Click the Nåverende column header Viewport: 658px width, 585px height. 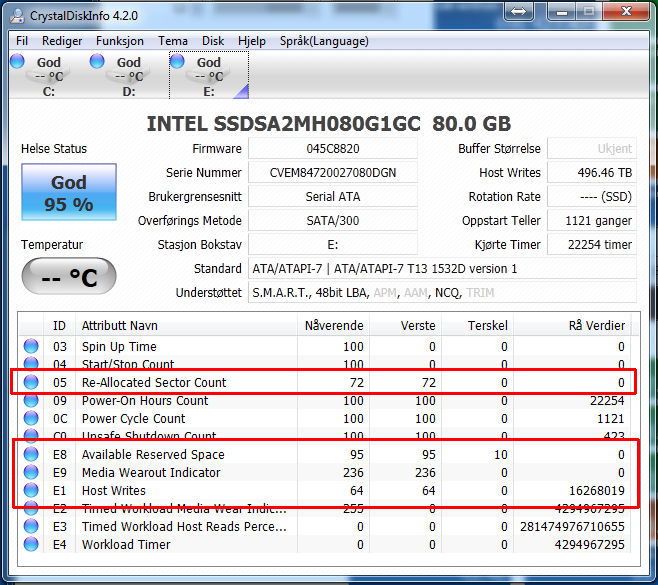pos(333,325)
